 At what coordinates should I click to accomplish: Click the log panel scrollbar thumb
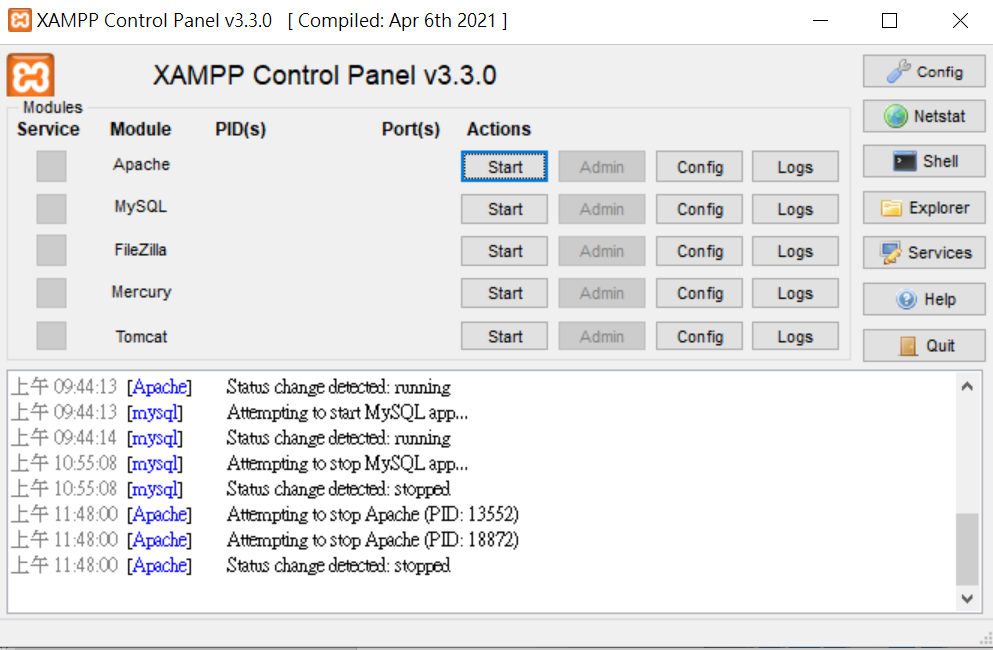967,549
